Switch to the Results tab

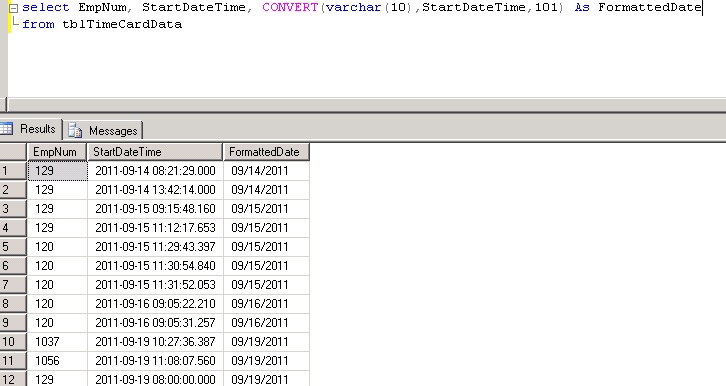click(x=31, y=129)
